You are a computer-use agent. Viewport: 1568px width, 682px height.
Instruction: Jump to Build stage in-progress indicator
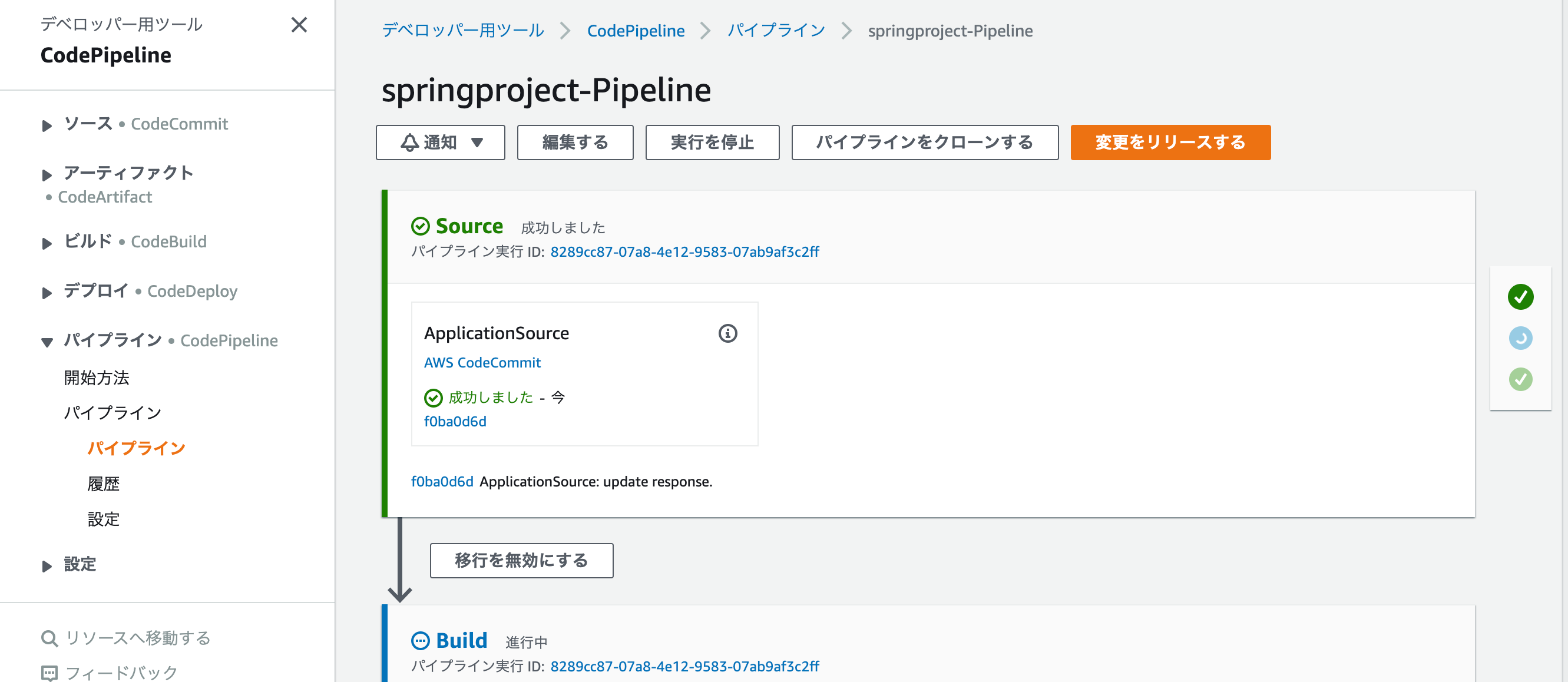coord(1520,338)
